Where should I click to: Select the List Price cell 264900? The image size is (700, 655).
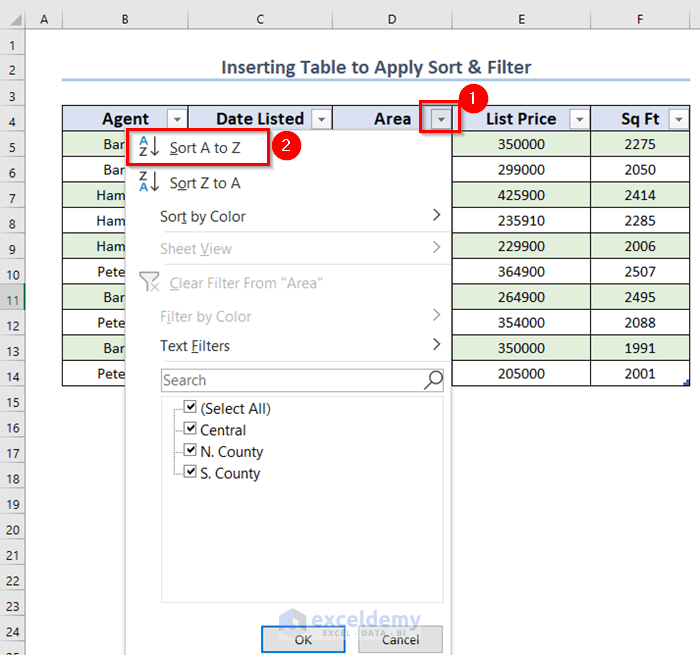(521, 296)
